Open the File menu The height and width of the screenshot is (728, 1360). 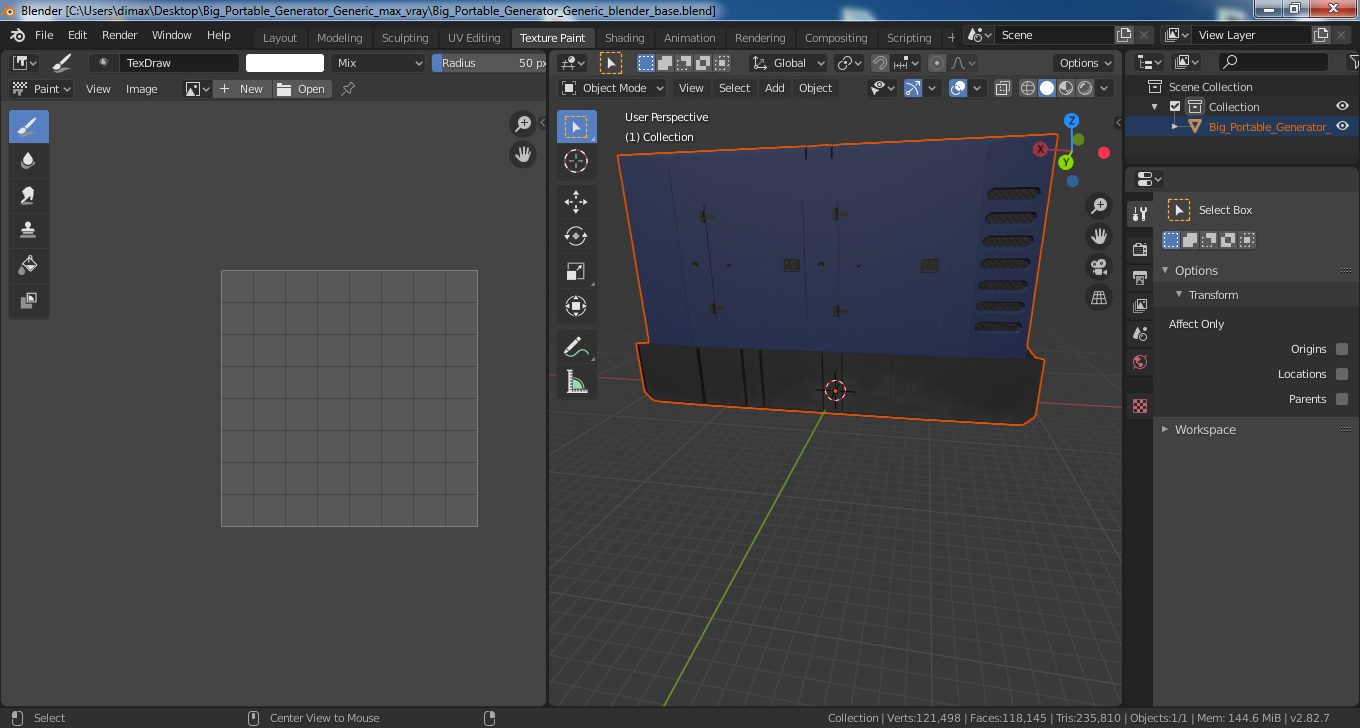(44, 35)
